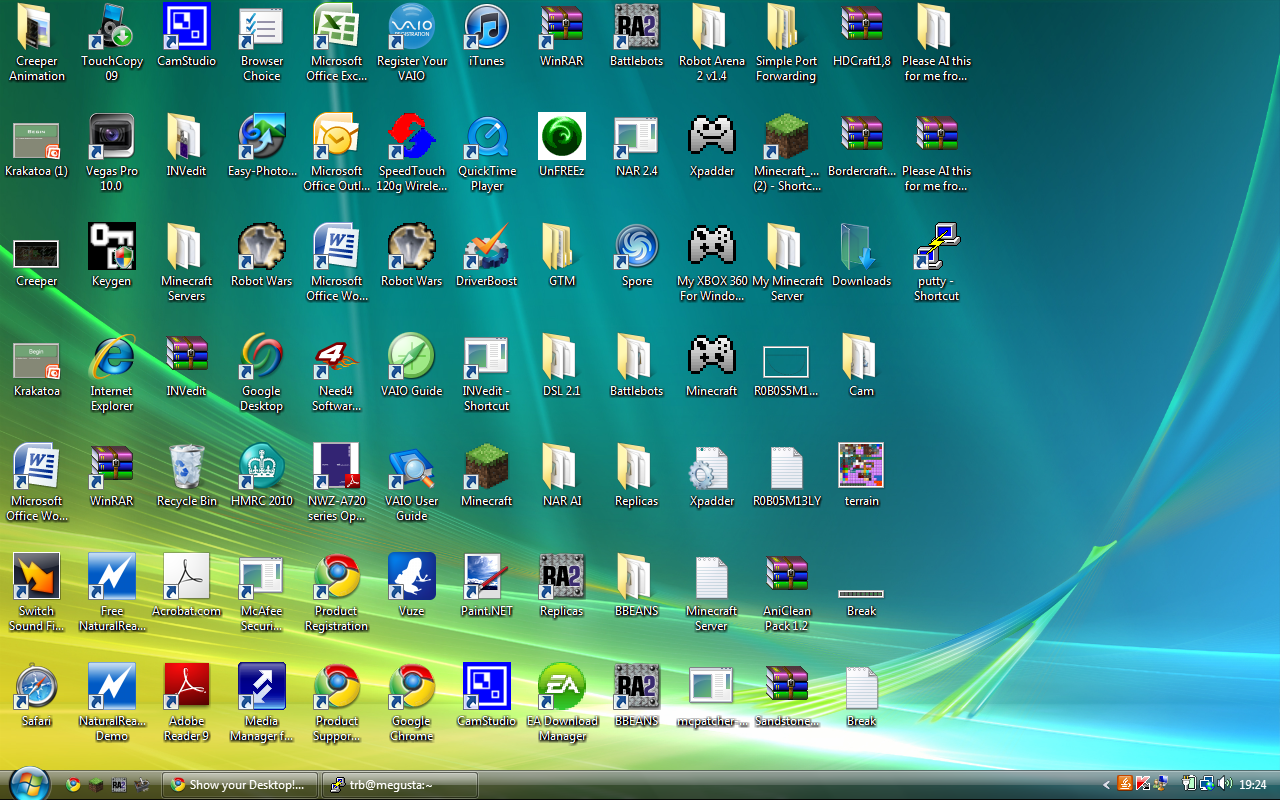Open the DSL 2.1 folder
The width and height of the screenshot is (1280, 800).
562,357
